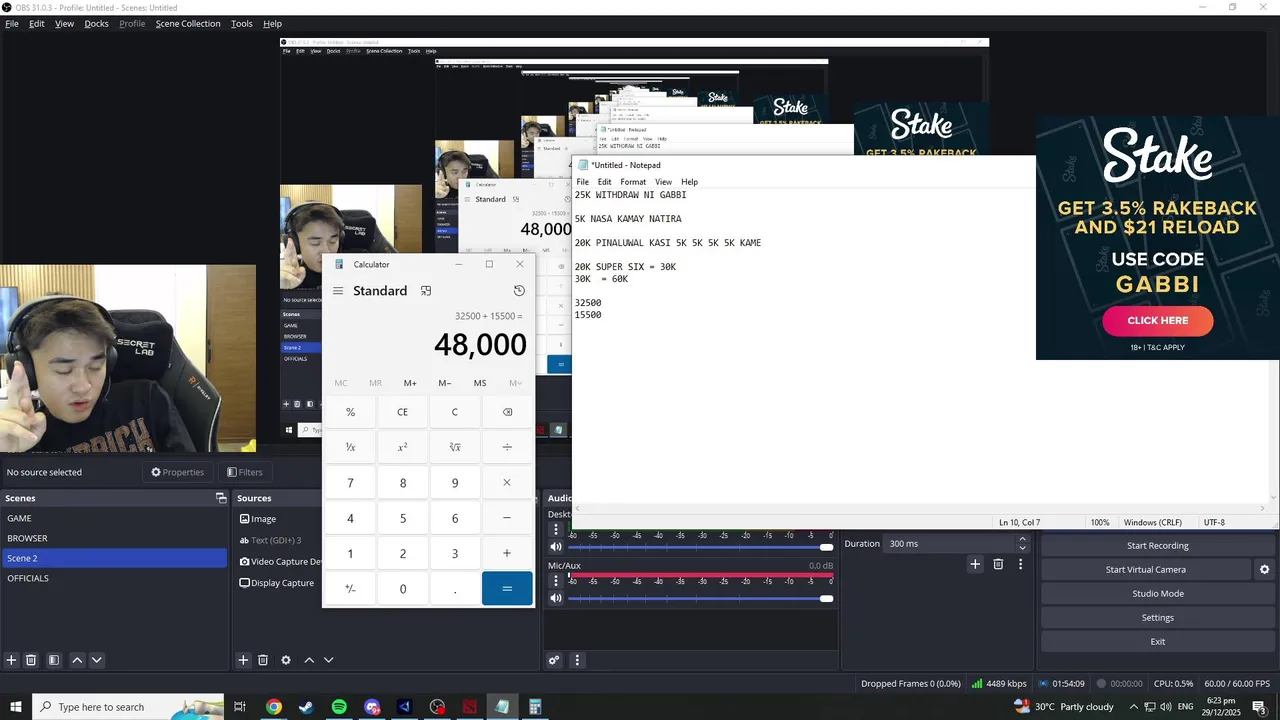Decrease transition duration with down arrow
Viewport: 1280px width, 720px height.
pos(1022,549)
